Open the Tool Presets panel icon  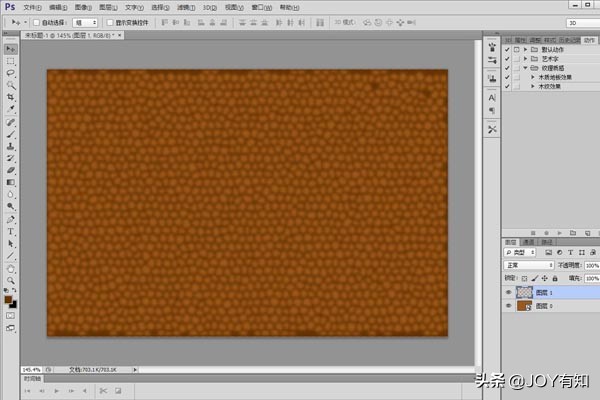coord(492,129)
